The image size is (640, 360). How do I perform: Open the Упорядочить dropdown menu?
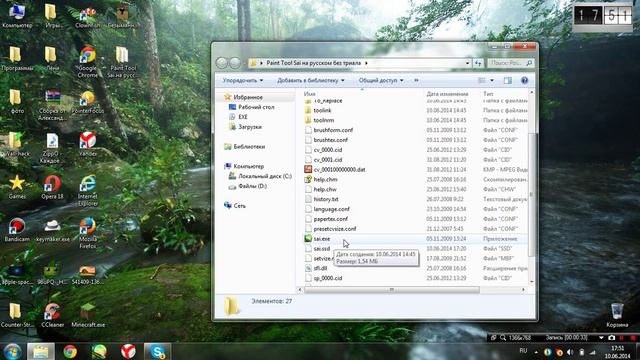pyautogui.click(x=243, y=80)
